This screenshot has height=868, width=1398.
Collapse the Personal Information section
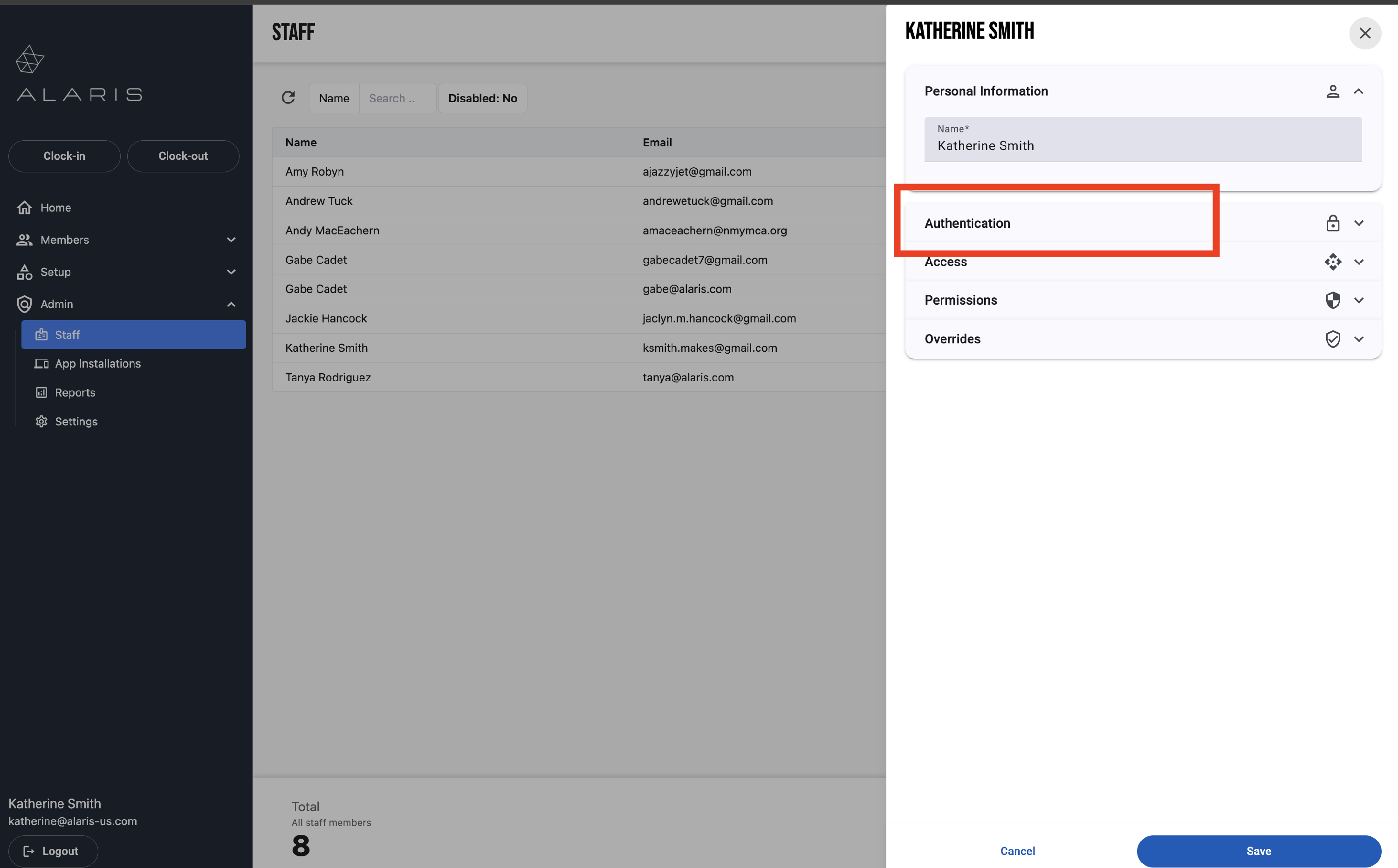[1358, 91]
